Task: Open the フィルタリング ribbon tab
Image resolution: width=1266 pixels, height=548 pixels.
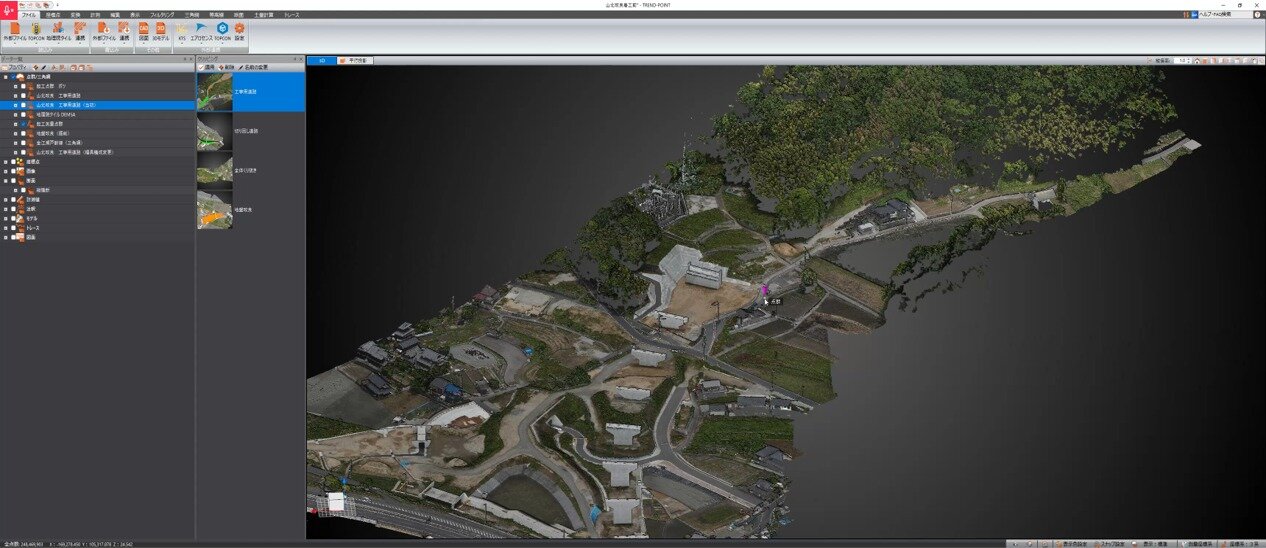Action: [x=161, y=15]
